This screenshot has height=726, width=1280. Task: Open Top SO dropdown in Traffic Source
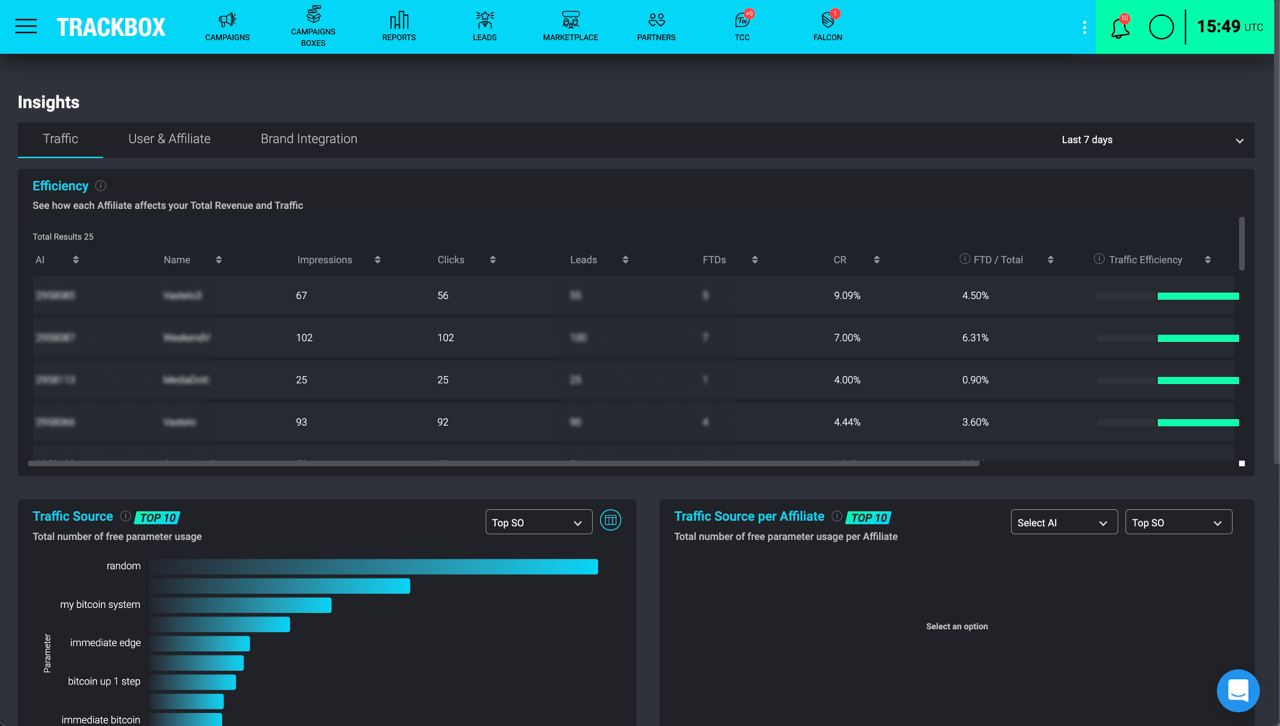[x=538, y=523]
